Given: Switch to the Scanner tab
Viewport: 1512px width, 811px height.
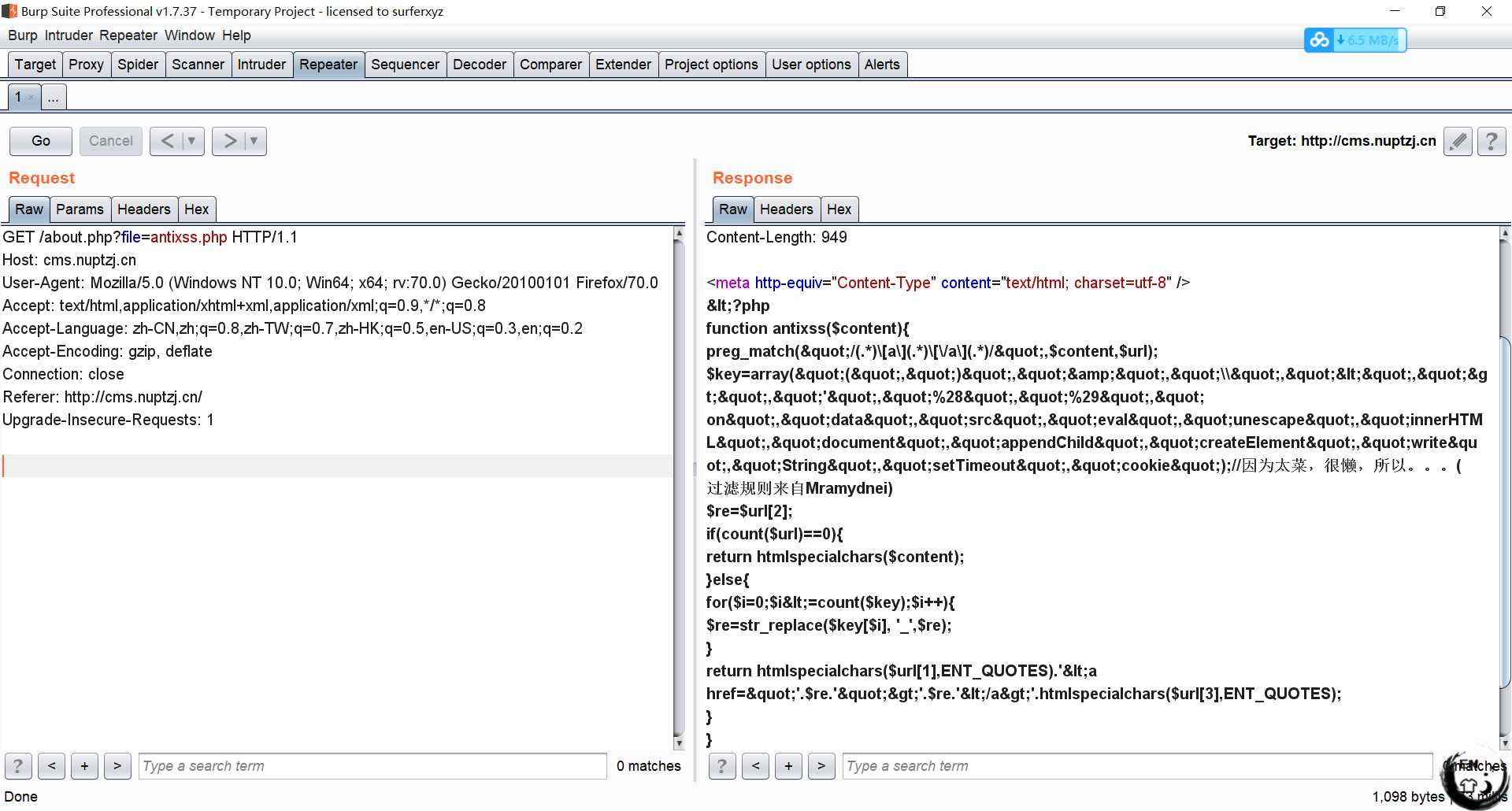Looking at the screenshot, I should pos(198,65).
